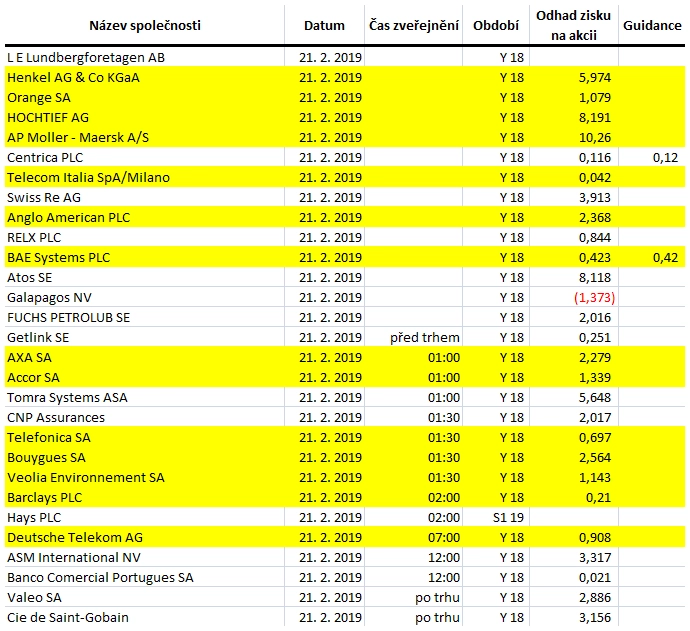Select the 'Období' column header
This screenshot has width=690, height=631.
click(x=496, y=26)
